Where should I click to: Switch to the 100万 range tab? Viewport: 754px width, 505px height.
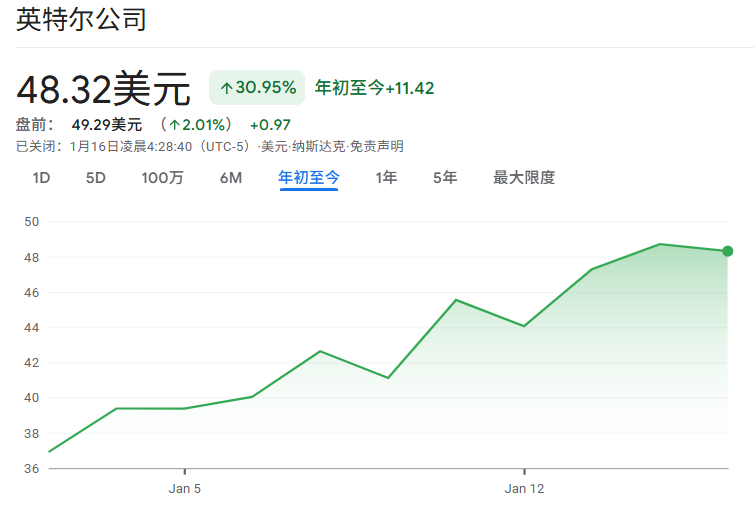(x=163, y=178)
